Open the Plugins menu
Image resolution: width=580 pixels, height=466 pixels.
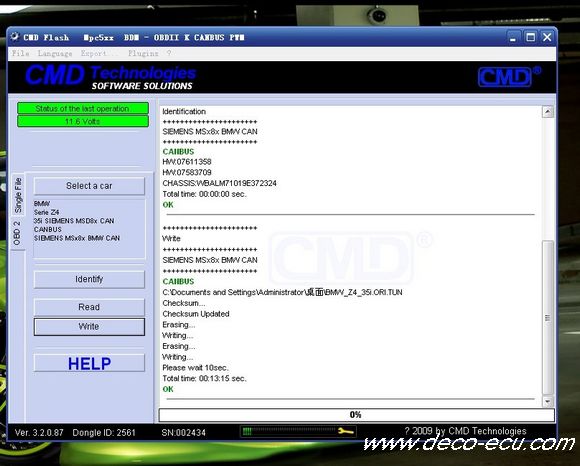(143, 53)
